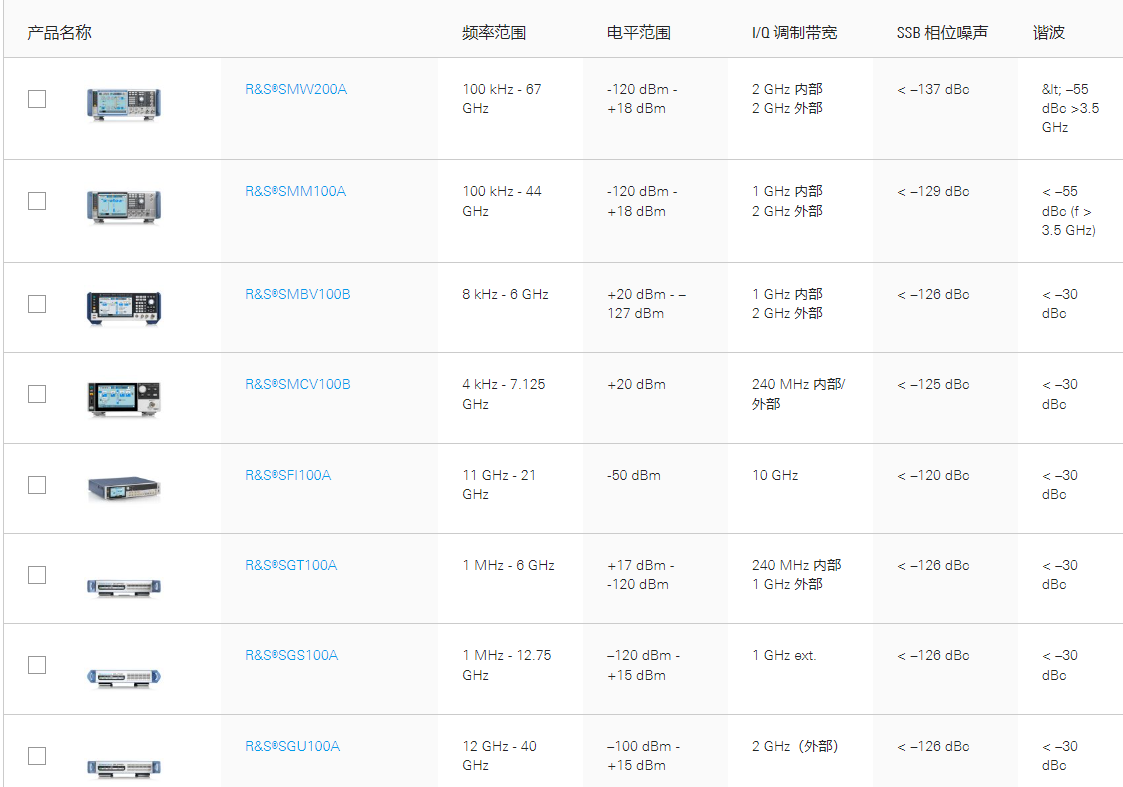
Task: Click the SSB 相位噪声 column header
Action: (942, 33)
